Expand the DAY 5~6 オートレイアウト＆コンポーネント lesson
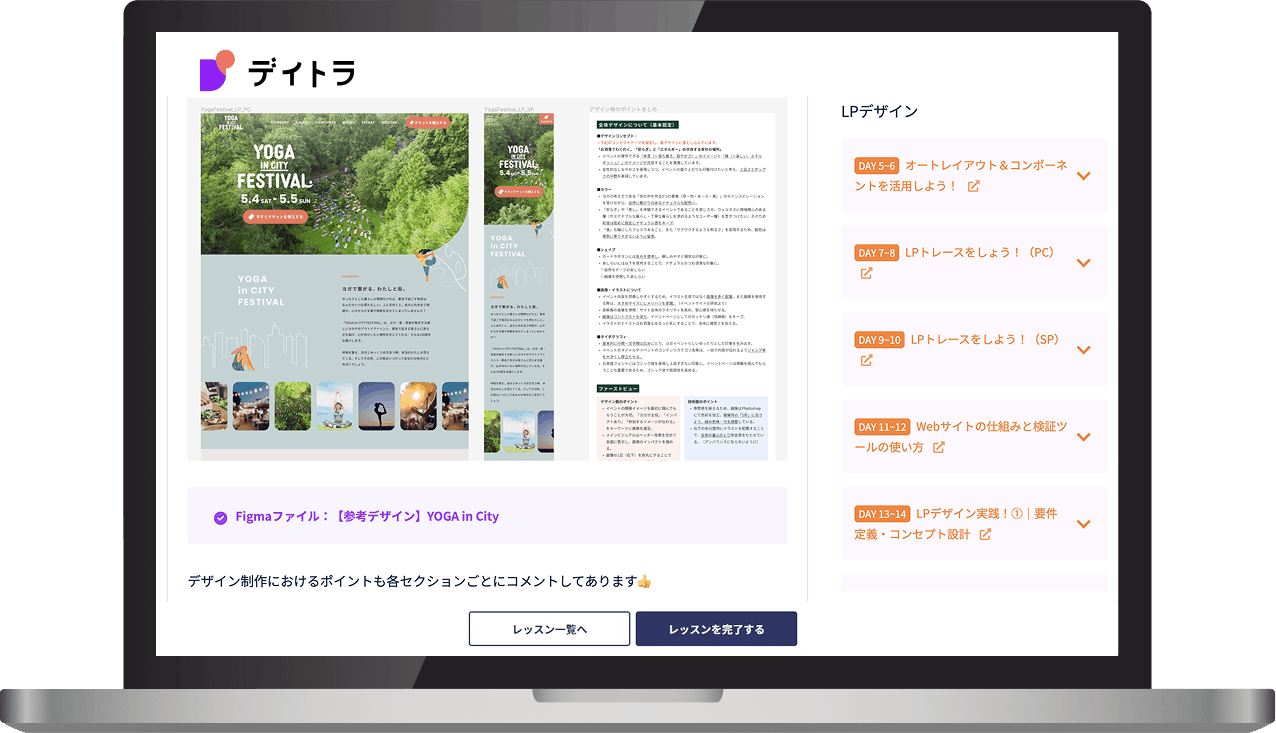The height and width of the screenshot is (733, 1276). coord(1084,175)
